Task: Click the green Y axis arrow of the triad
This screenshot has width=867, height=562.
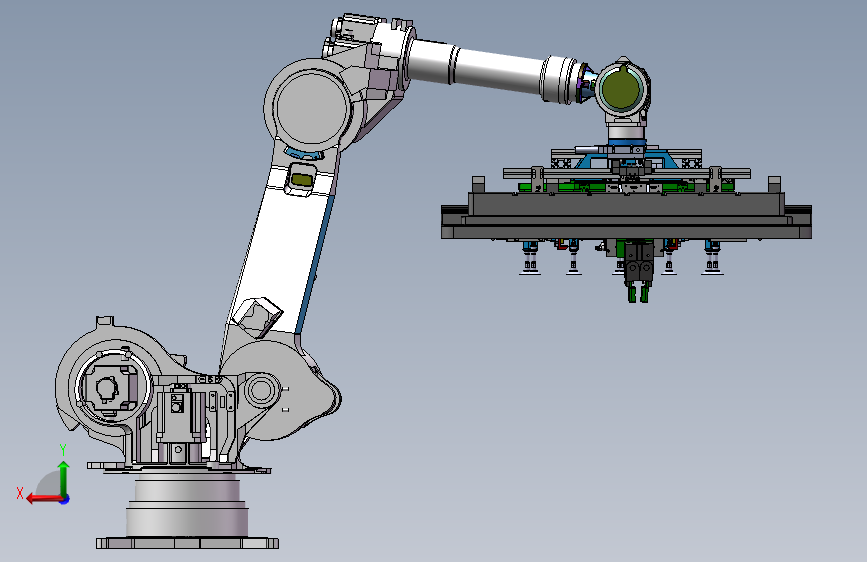Action: click(64, 478)
